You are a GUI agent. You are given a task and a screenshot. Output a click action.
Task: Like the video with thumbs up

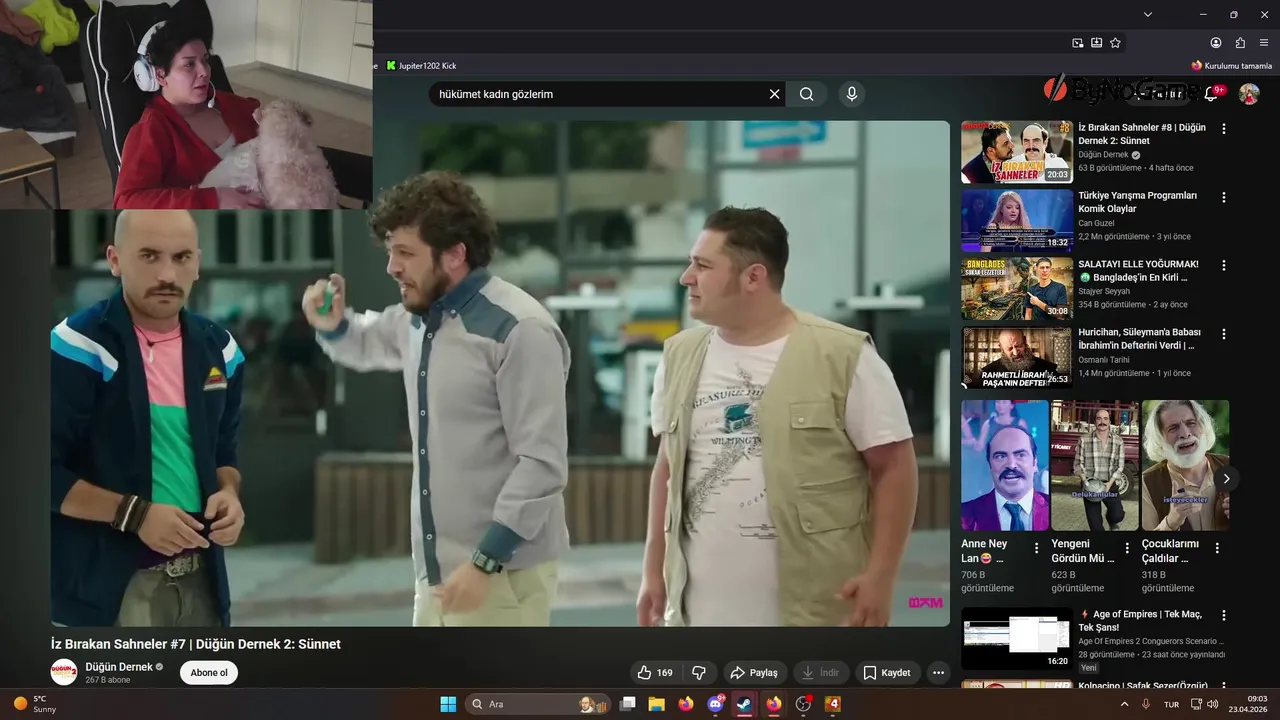655,673
